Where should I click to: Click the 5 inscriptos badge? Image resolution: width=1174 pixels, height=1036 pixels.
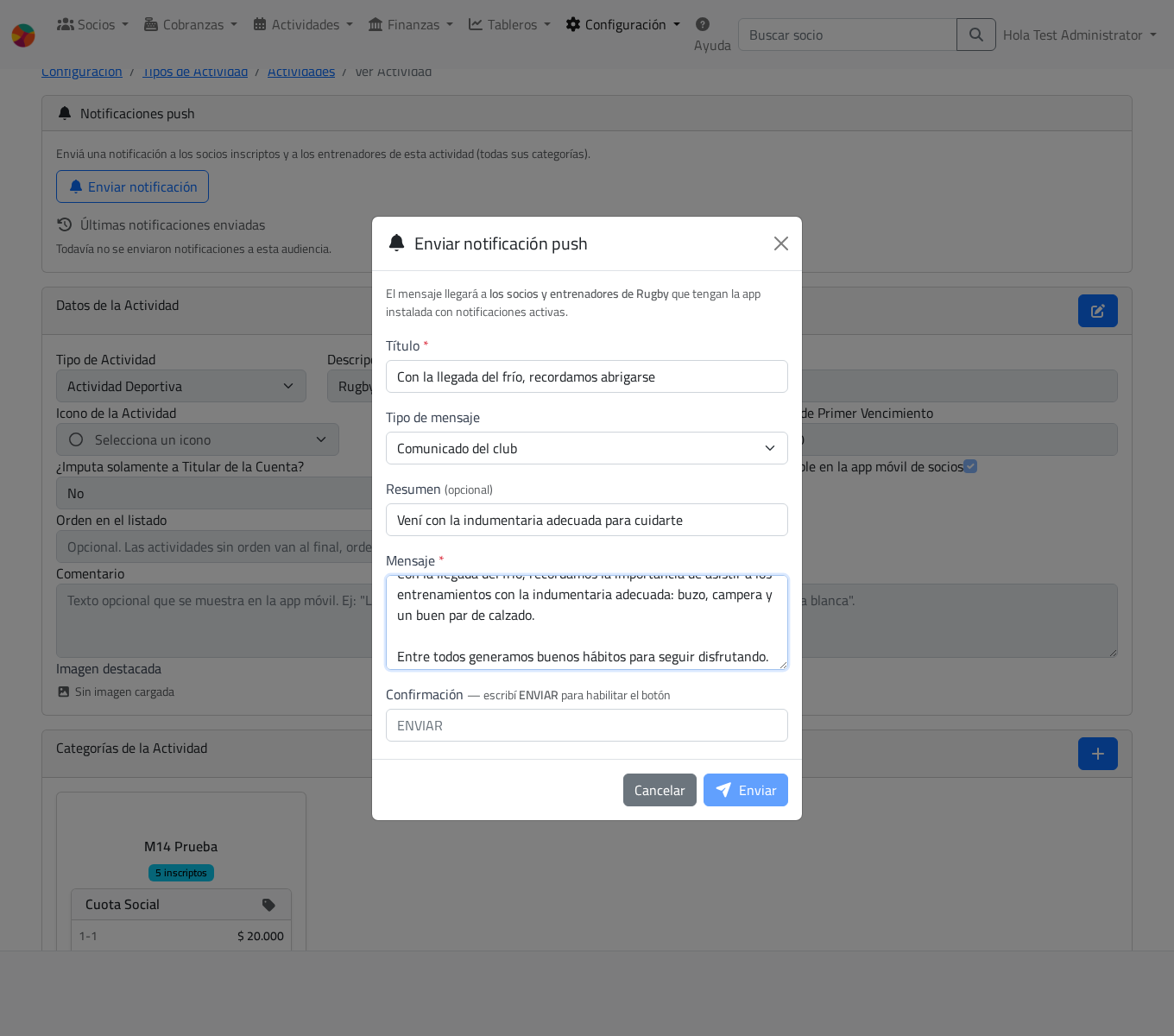(x=181, y=873)
